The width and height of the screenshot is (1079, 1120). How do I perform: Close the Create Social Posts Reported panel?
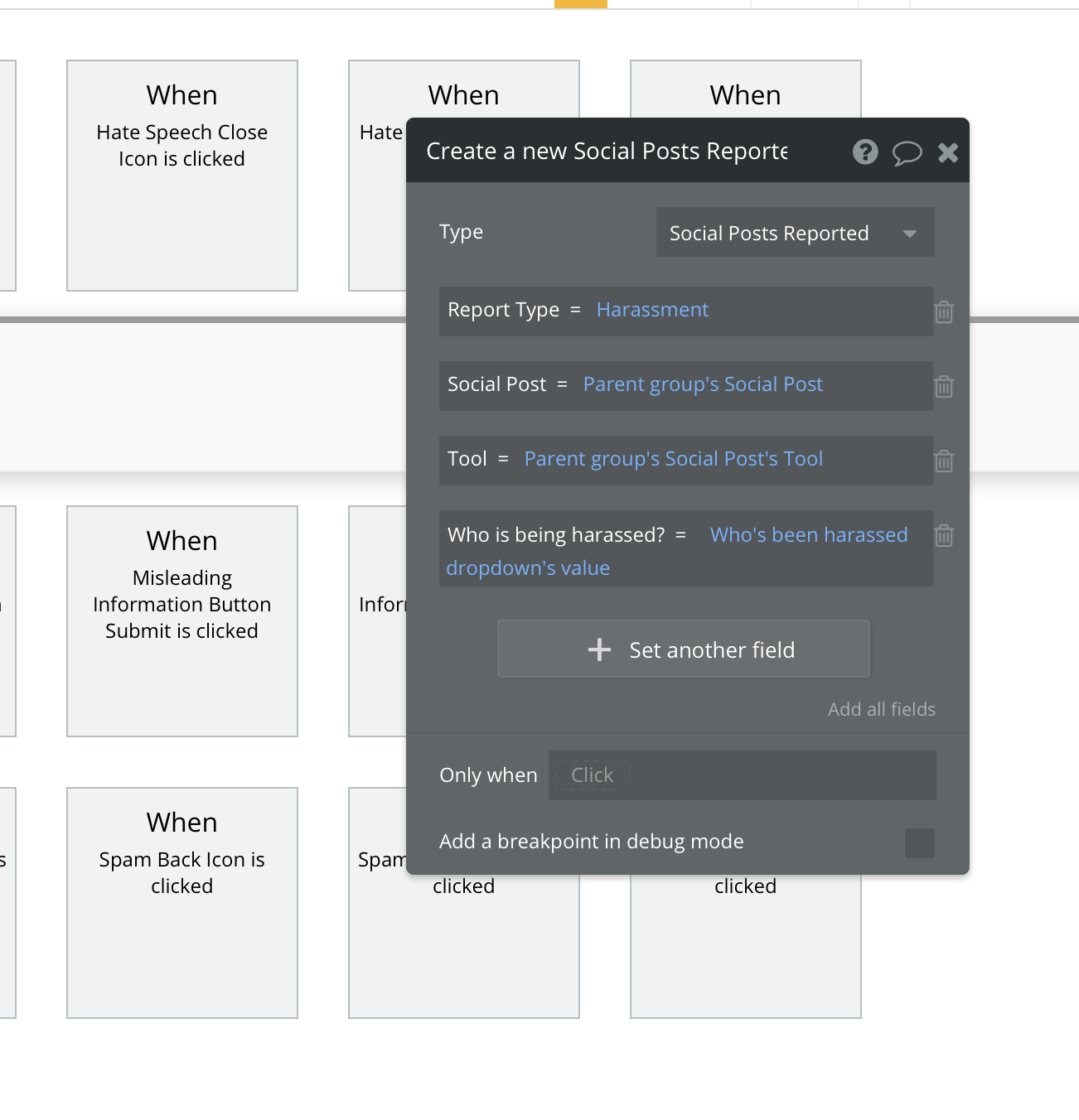click(x=948, y=152)
